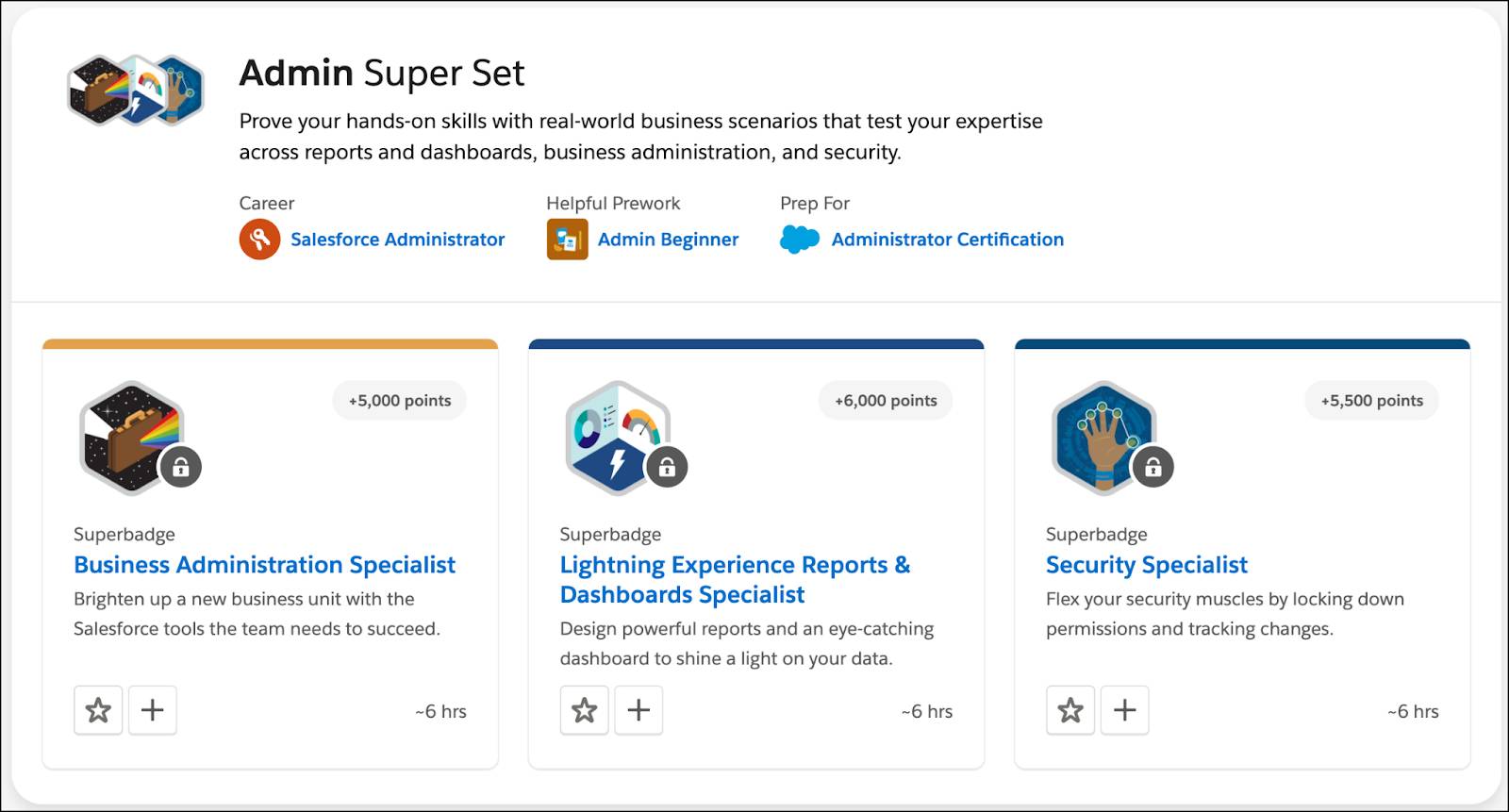Click the Admin Super Set badge cluster icon
This screenshot has width=1509, height=812.
[x=137, y=90]
